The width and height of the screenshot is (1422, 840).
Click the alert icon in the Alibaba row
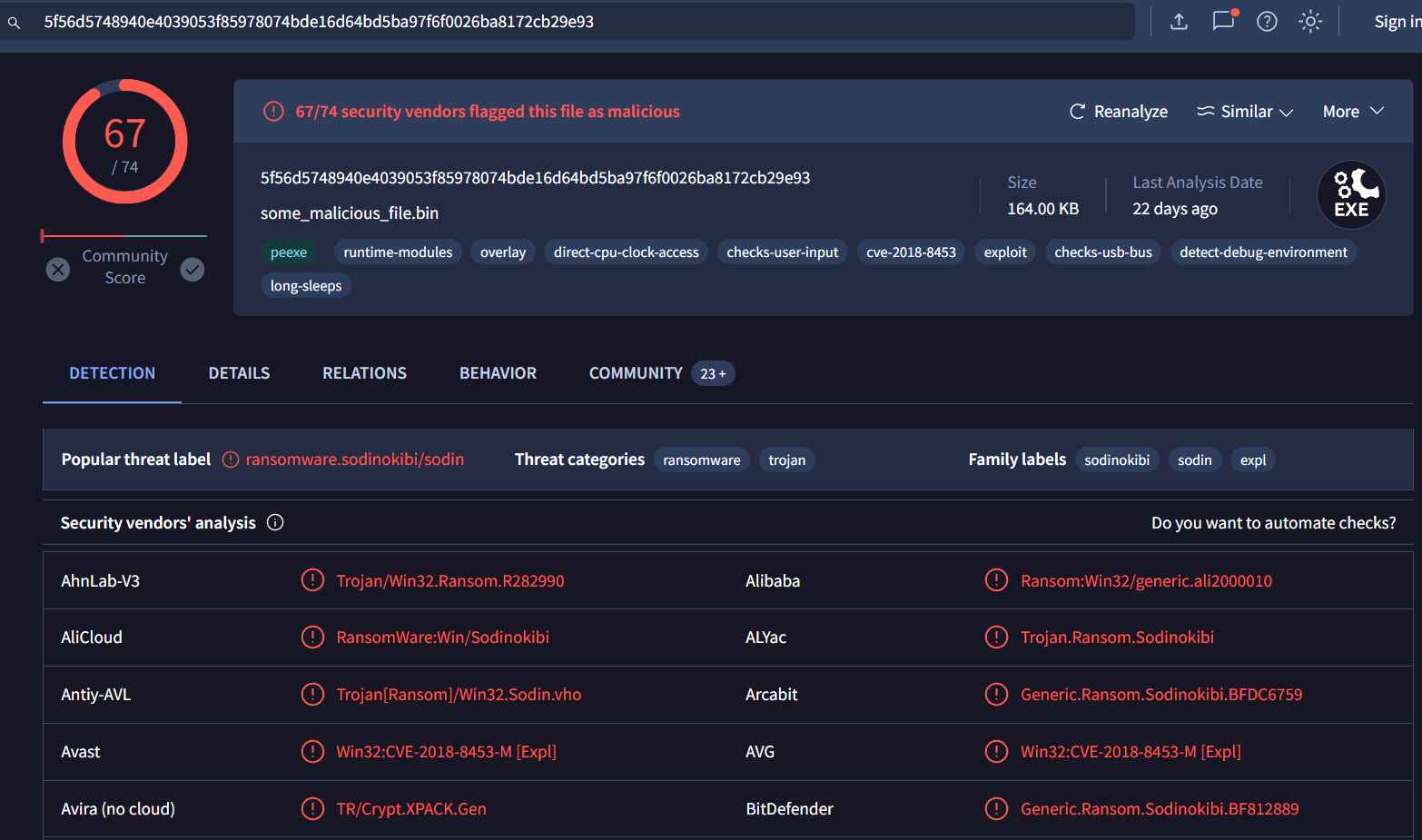pyautogui.click(x=996, y=580)
